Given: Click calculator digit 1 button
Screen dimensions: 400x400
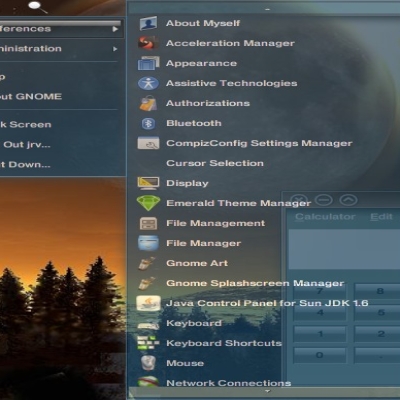Looking at the screenshot, I should (x=320, y=334).
